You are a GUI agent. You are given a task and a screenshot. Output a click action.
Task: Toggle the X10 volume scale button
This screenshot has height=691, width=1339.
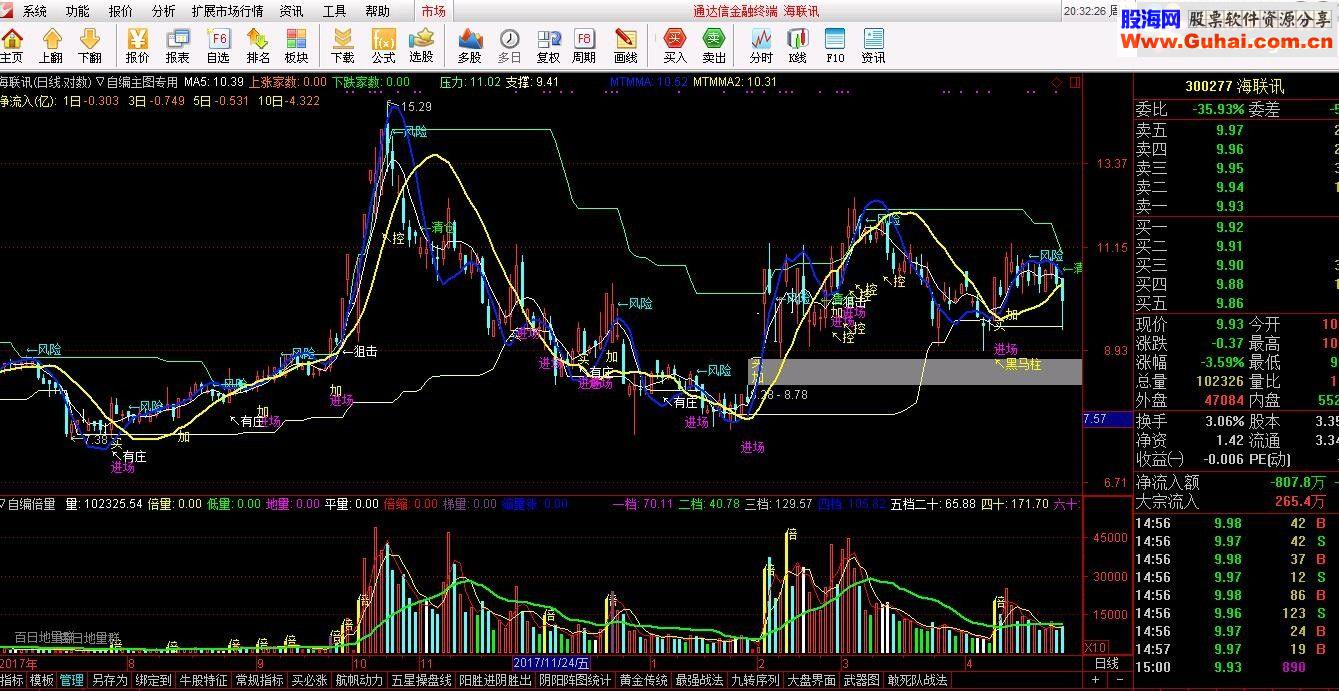(1096, 646)
